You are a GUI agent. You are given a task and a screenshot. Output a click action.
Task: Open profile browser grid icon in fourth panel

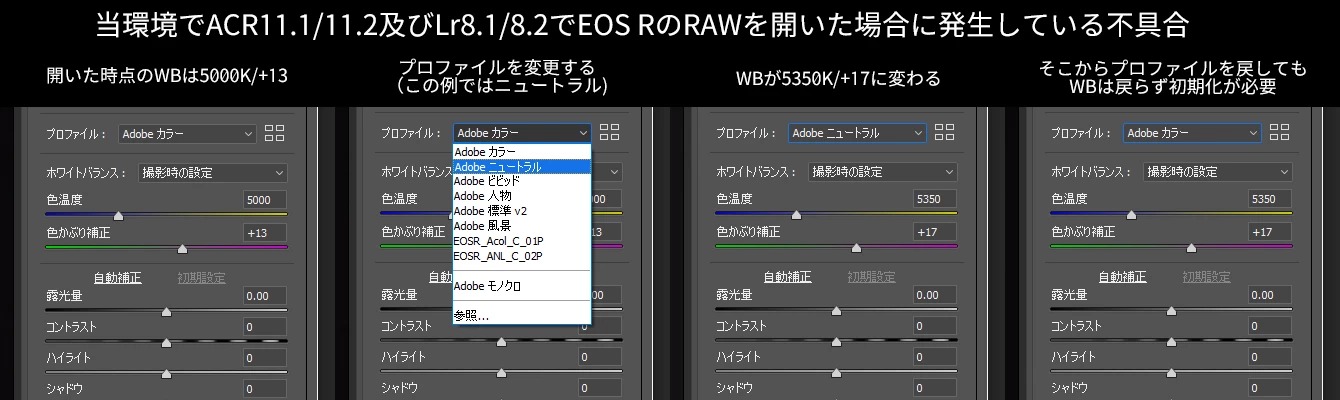point(1280,132)
